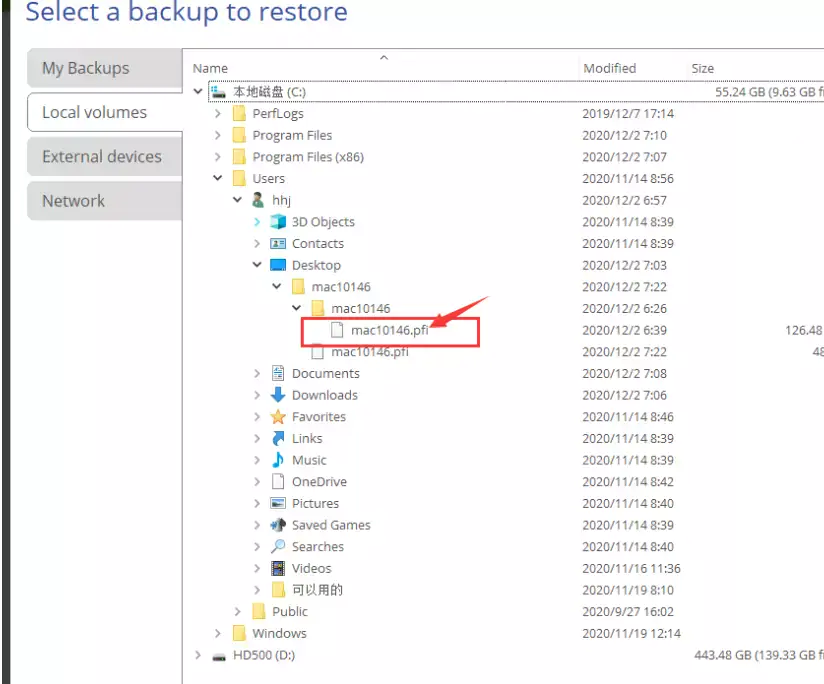Click the Documents page icon
Image resolution: width=824 pixels, height=684 pixels.
click(x=278, y=373)
